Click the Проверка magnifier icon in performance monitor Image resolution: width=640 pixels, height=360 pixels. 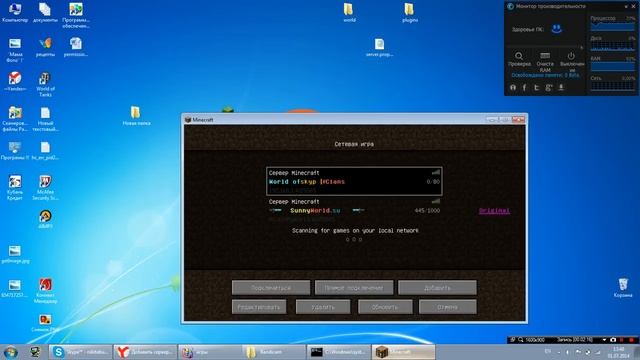tap(519, 56)
